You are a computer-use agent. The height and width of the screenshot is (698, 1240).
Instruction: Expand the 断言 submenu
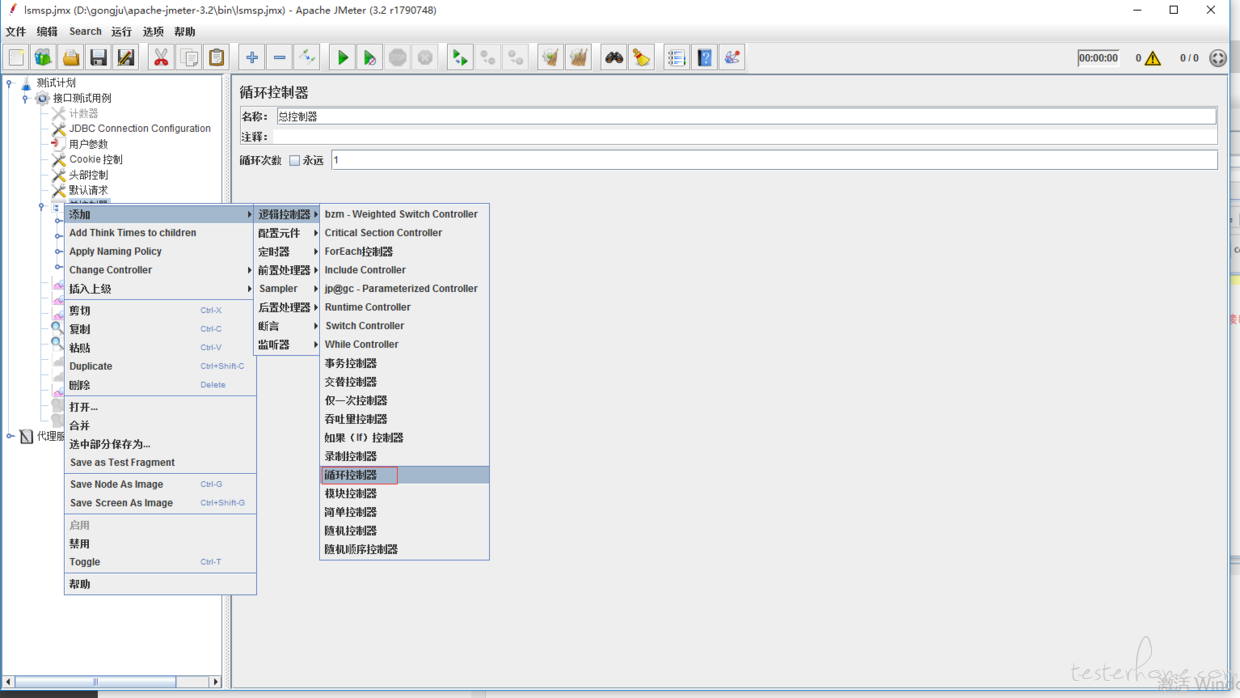(x=287, y=326)
